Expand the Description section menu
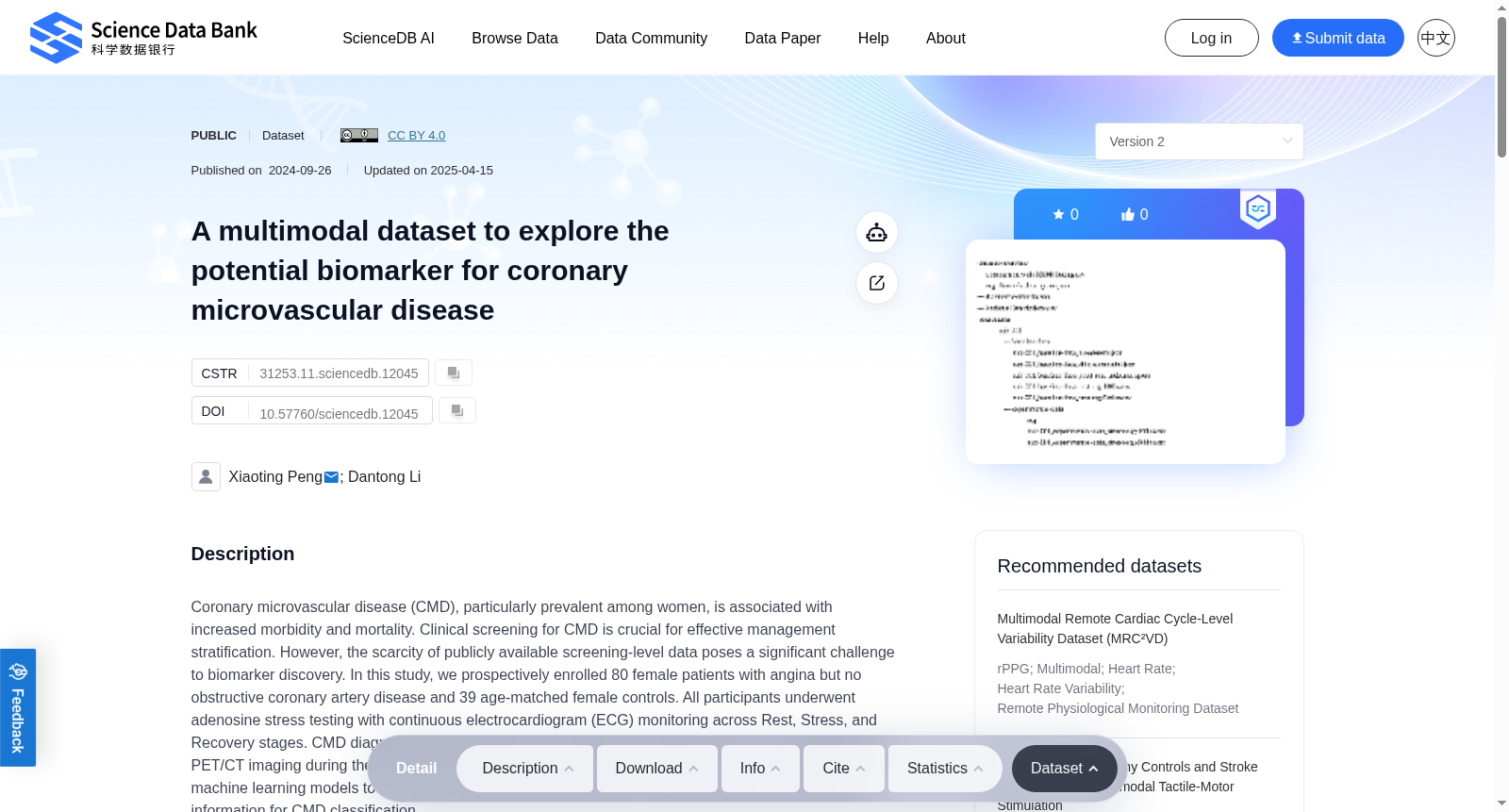This screenshot has width=1509, height=812. coord(525,769)
